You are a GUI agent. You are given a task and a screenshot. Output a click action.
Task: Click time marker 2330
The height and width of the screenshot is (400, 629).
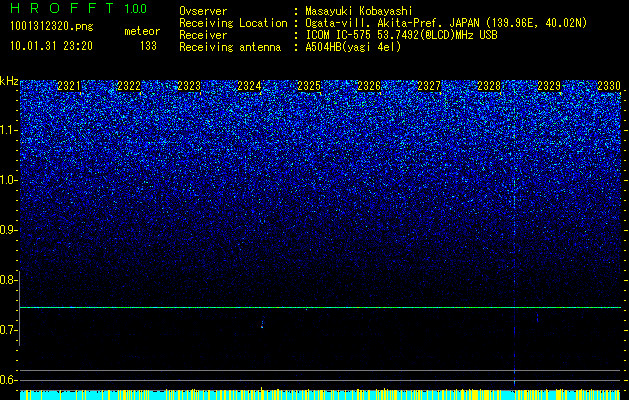pos(609,86)
